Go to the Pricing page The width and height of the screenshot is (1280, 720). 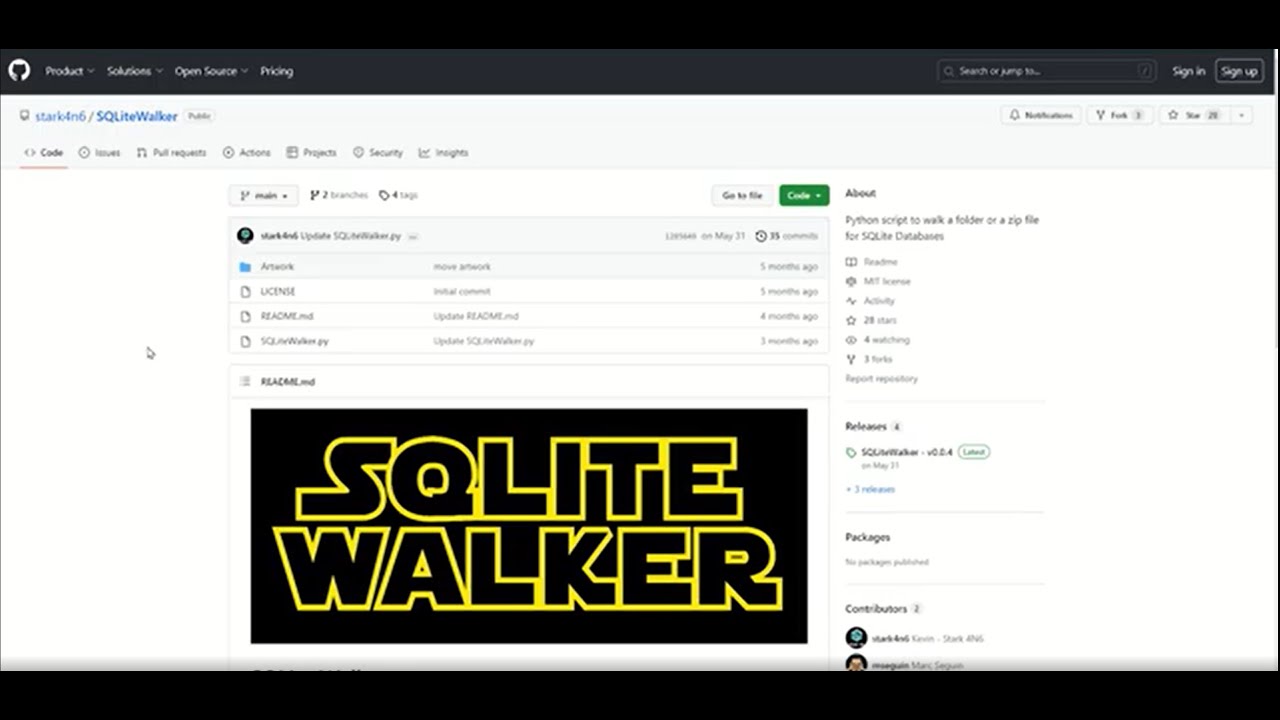277,71
